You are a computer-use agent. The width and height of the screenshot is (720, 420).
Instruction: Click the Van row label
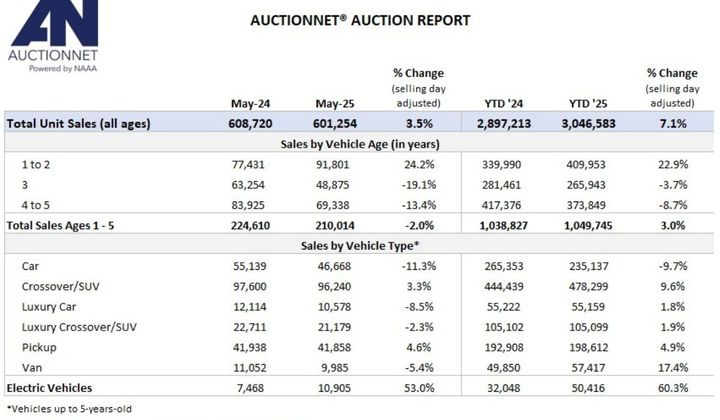click(x=32, y=368)
